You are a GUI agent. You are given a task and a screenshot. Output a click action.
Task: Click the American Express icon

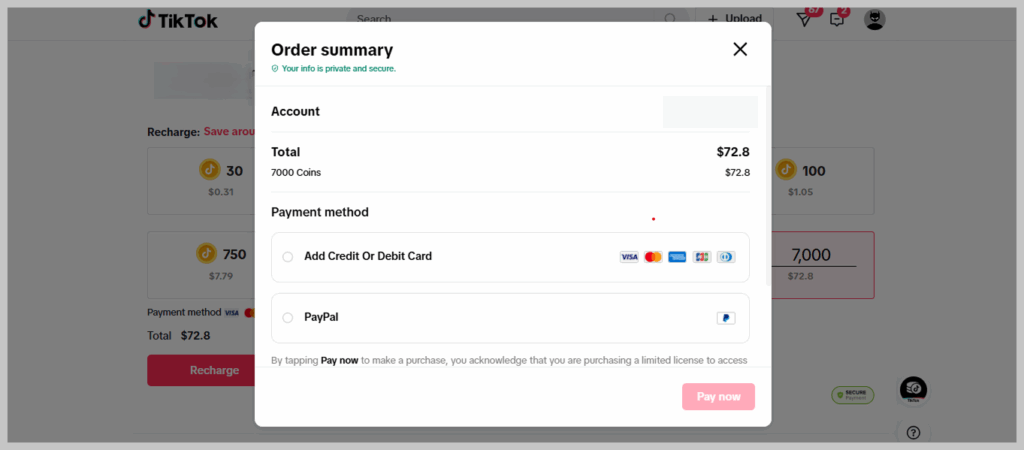pos(677,257)
